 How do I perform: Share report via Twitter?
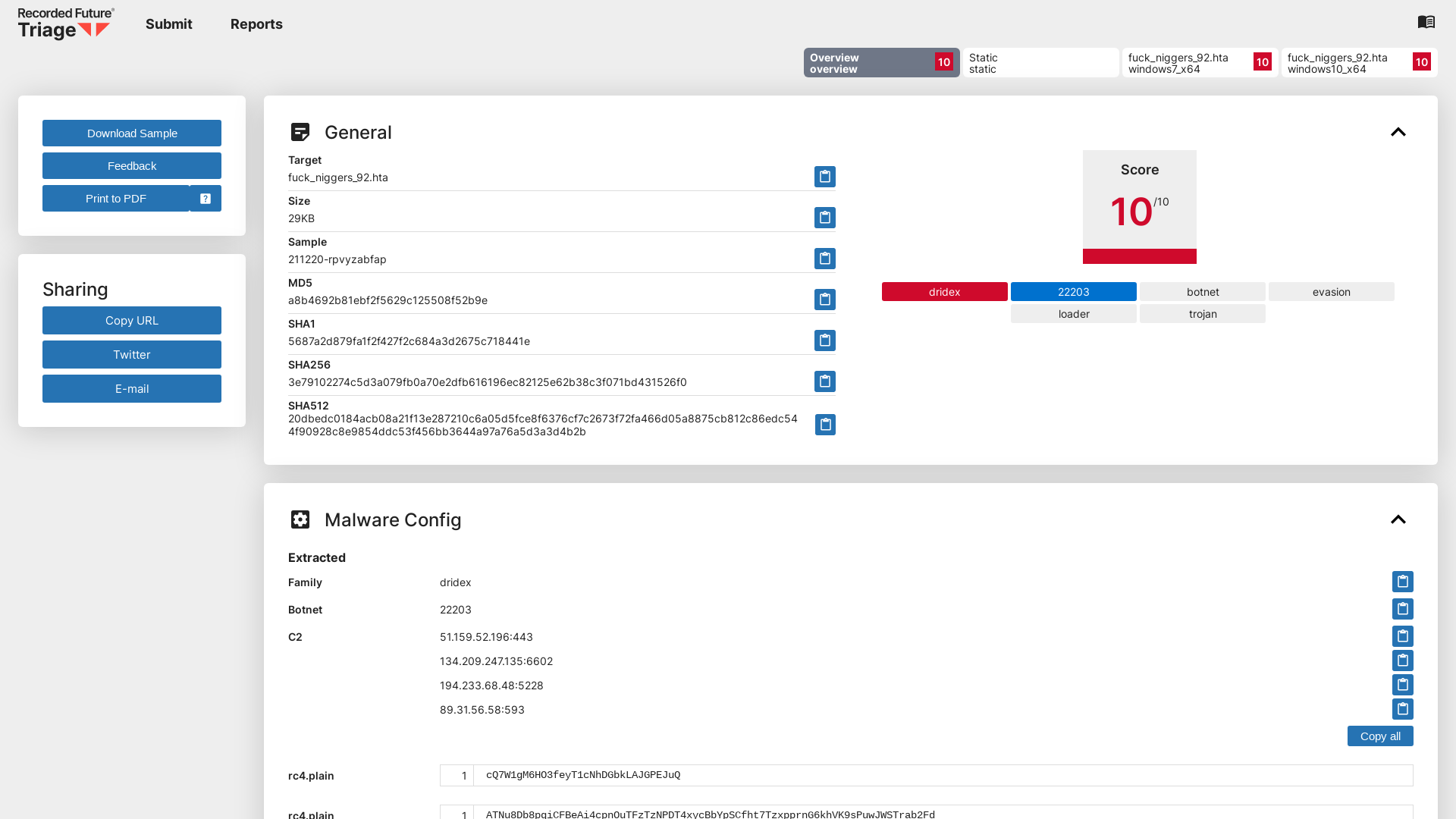132,355
